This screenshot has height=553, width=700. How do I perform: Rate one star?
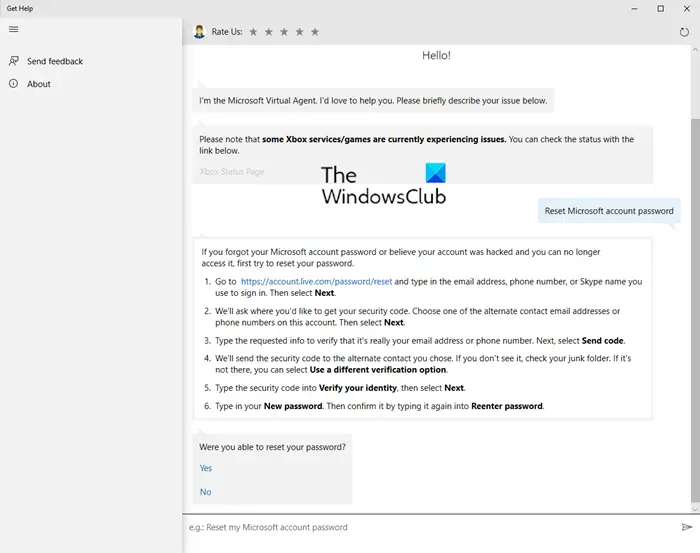tap(253, 32)
